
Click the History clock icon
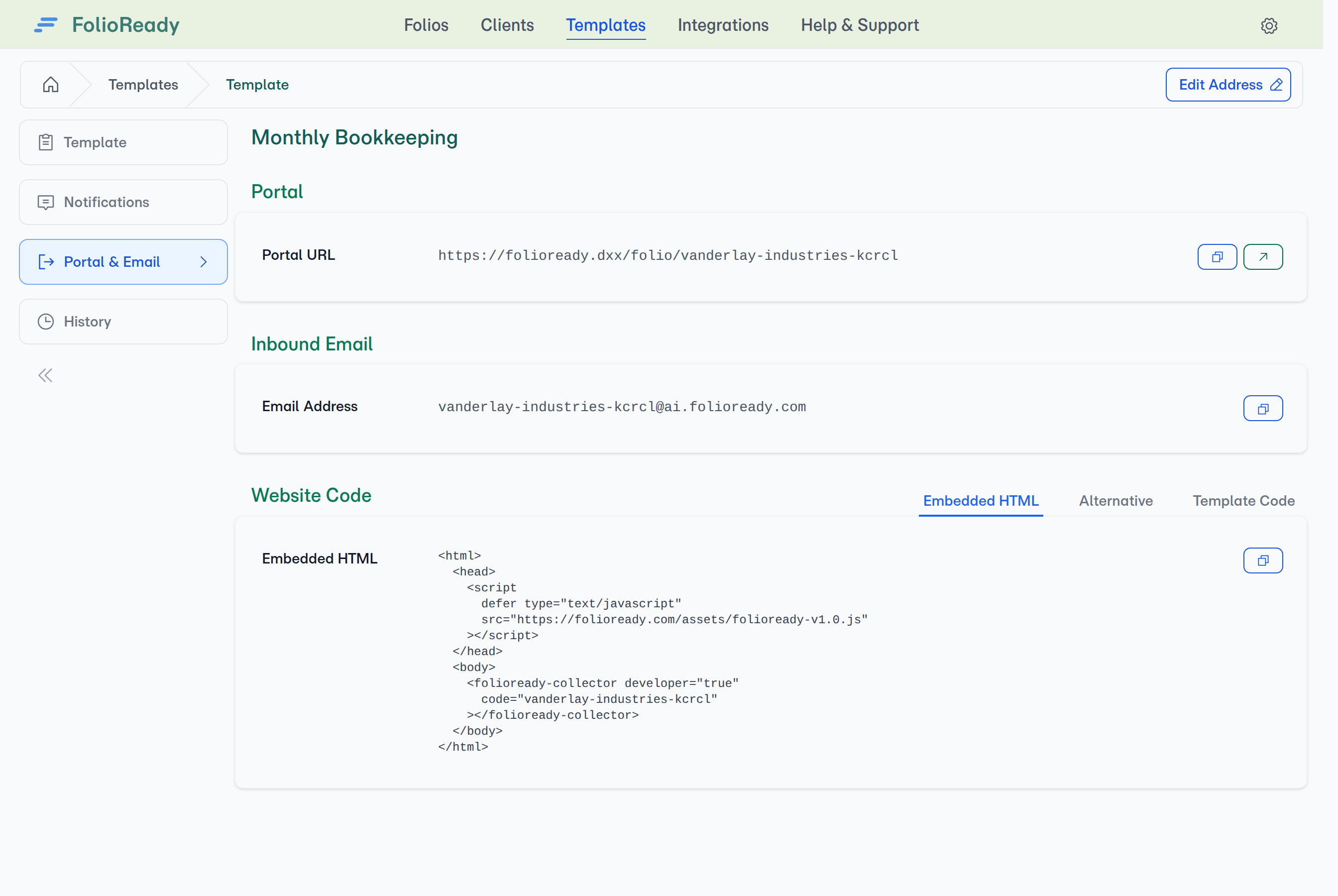pos(46,322)
